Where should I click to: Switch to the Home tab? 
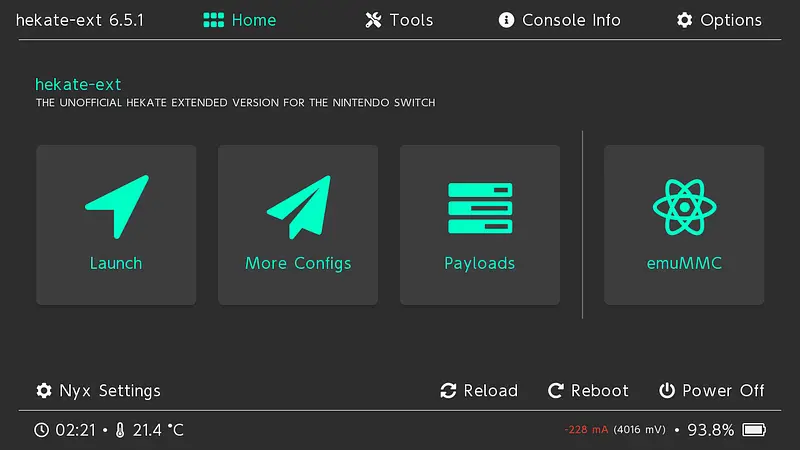tap(240, 20)
